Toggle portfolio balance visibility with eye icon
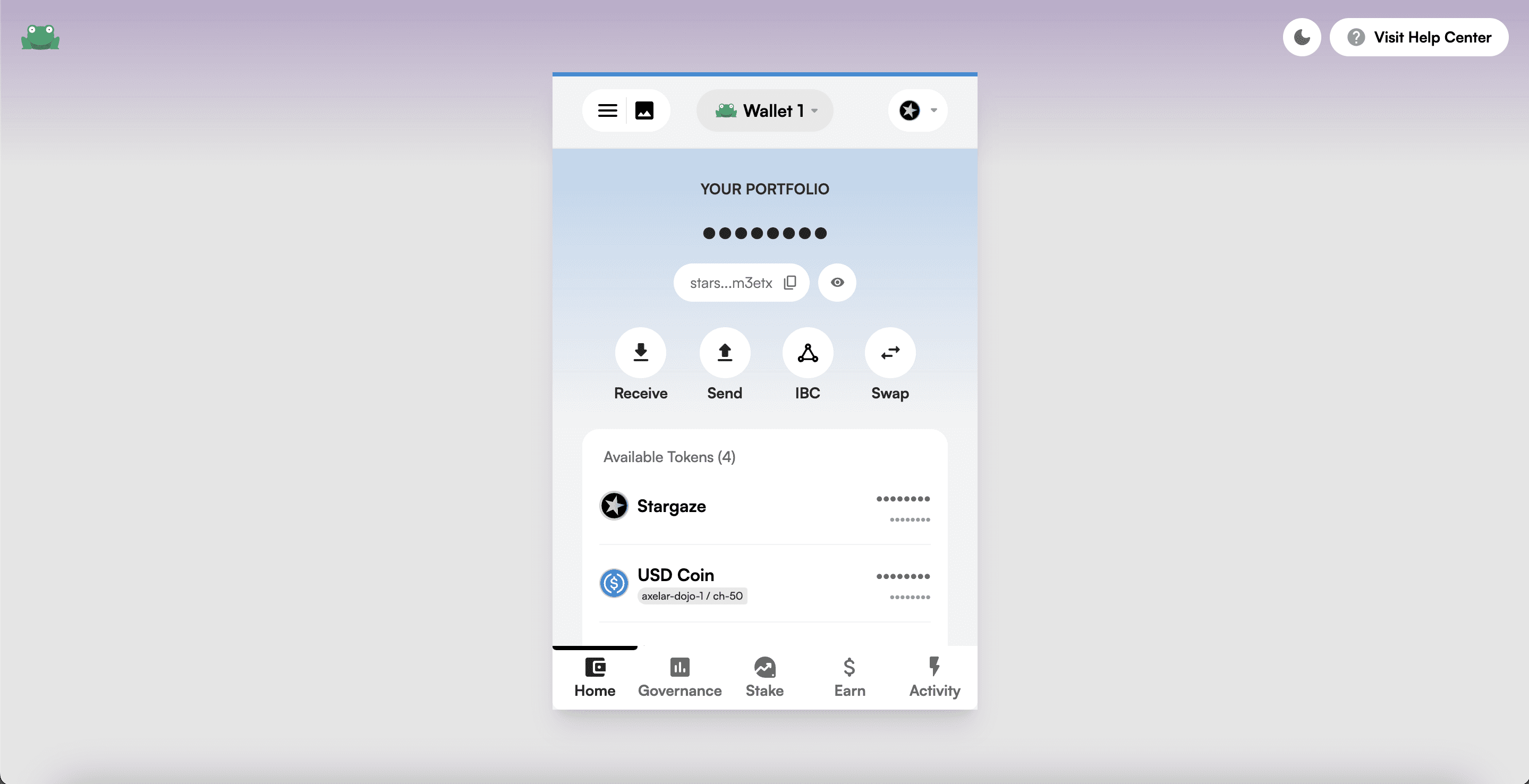The height and width of the screenshot is (784, 1529). [836, 282]
